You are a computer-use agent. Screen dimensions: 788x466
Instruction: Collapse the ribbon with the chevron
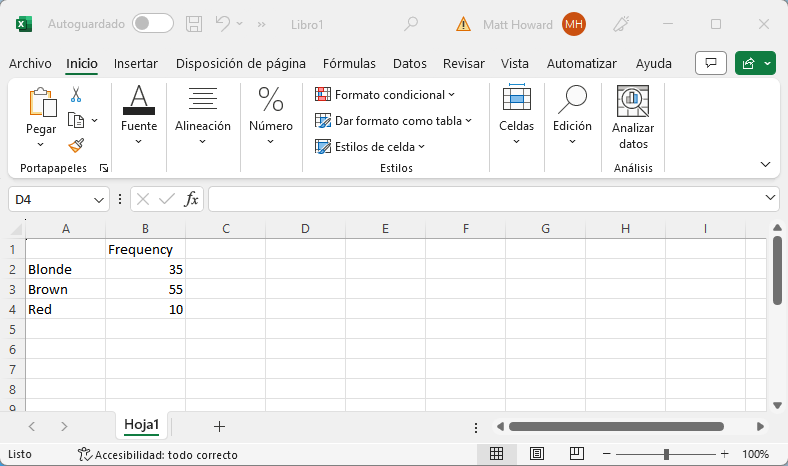766,164
